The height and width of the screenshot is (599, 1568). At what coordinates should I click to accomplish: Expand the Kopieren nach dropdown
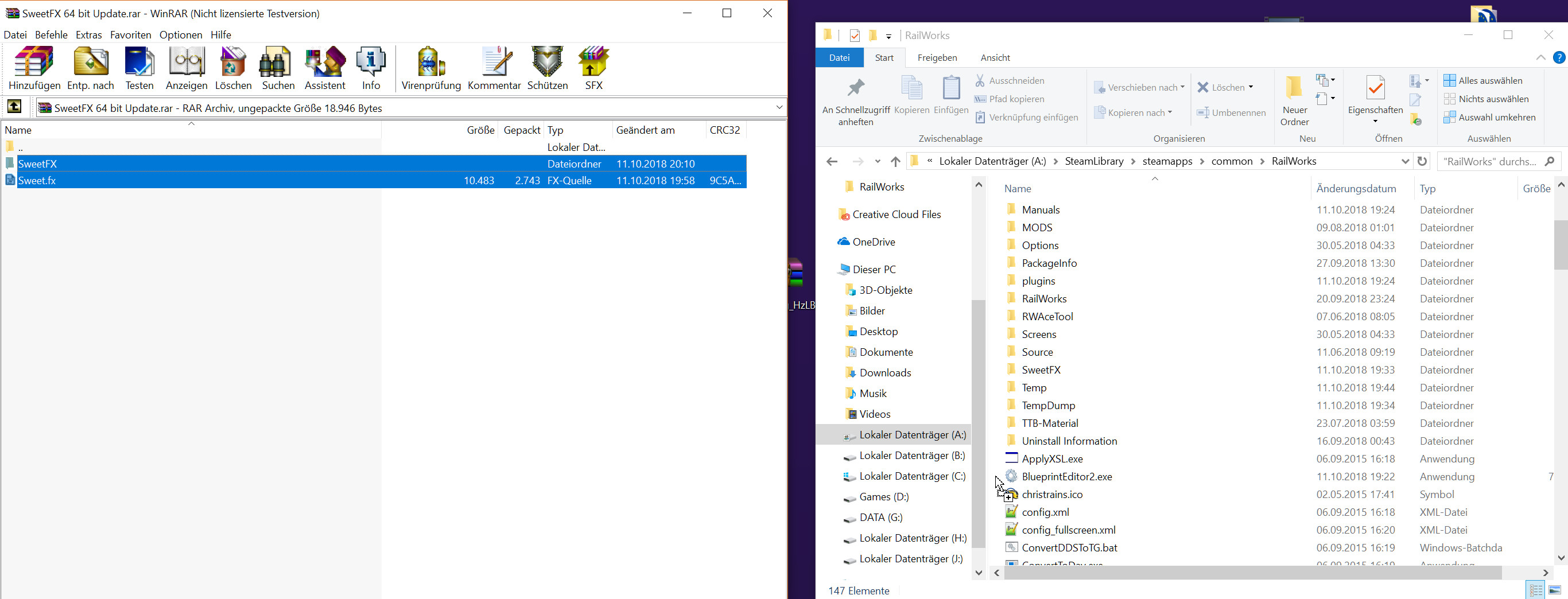tap(1169, 112)
